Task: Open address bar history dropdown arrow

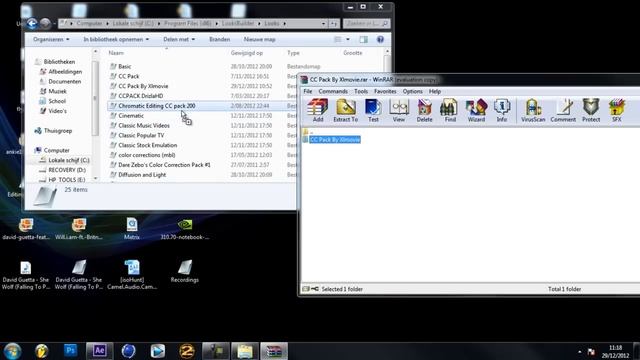Action: [x=323, y=24]
